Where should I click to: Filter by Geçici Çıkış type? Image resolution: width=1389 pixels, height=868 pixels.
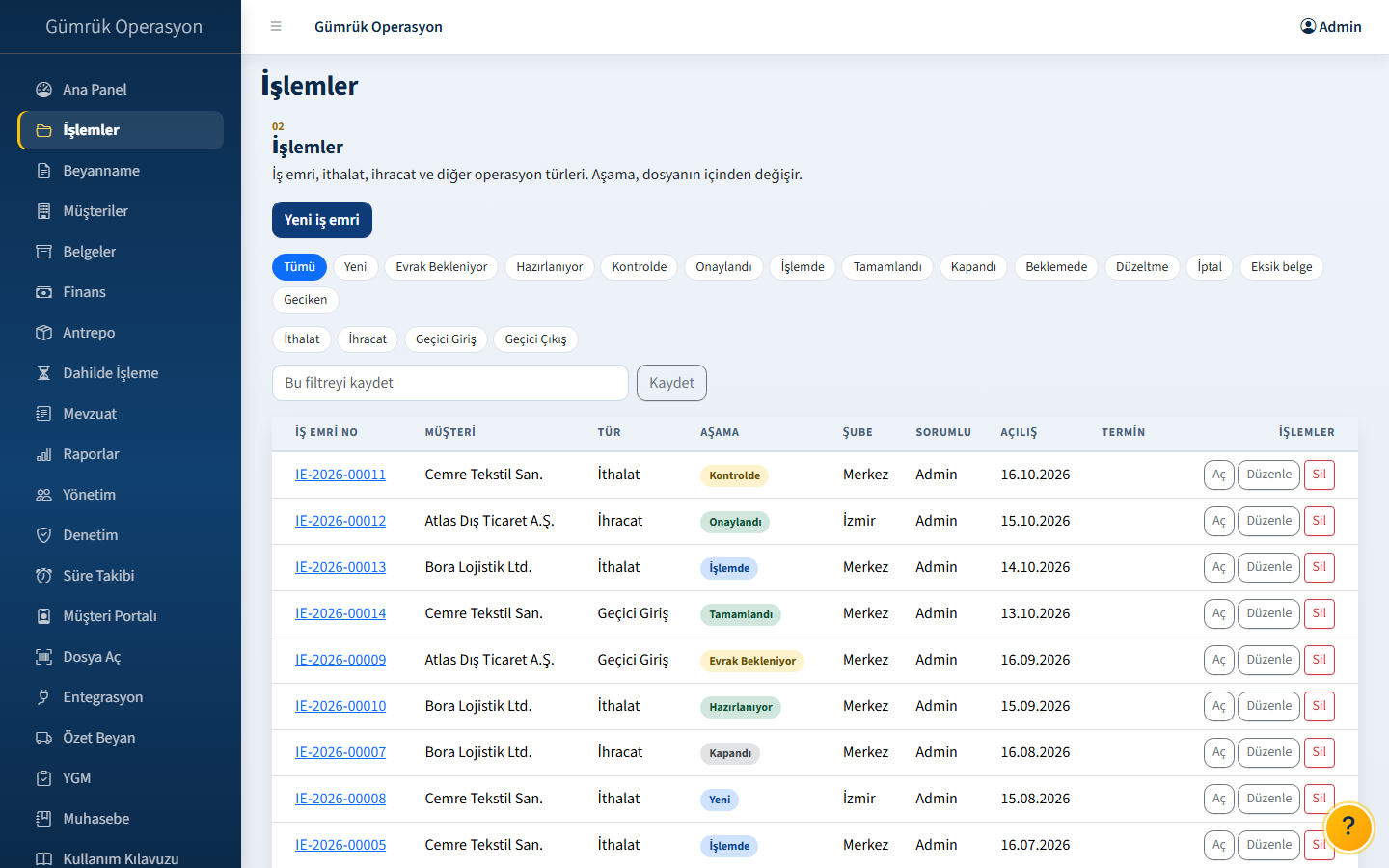(535, 339)
